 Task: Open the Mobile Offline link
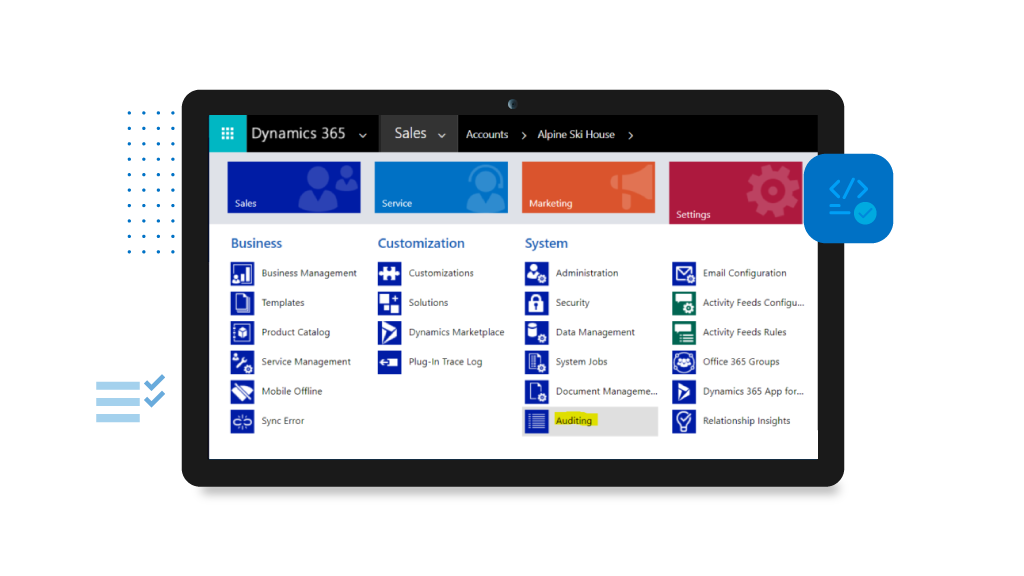pos(292,391)
